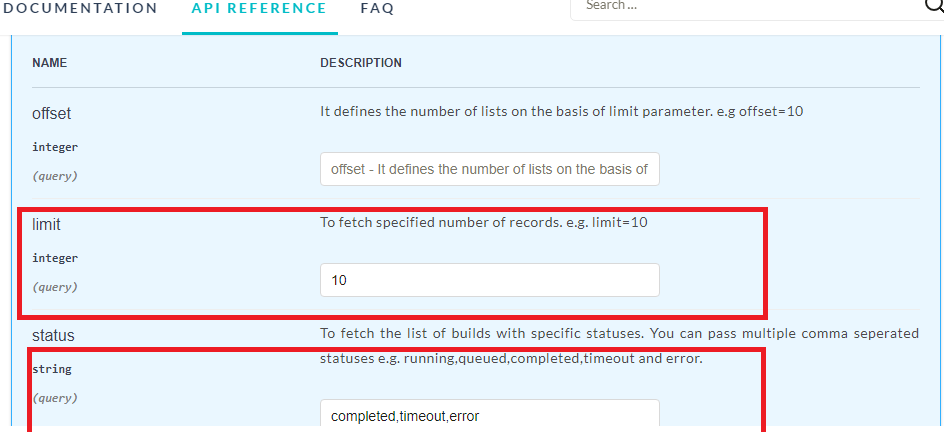Click the status input with completed,timeout,error
This screenshot has height=432, width=944.
[490, 415]
